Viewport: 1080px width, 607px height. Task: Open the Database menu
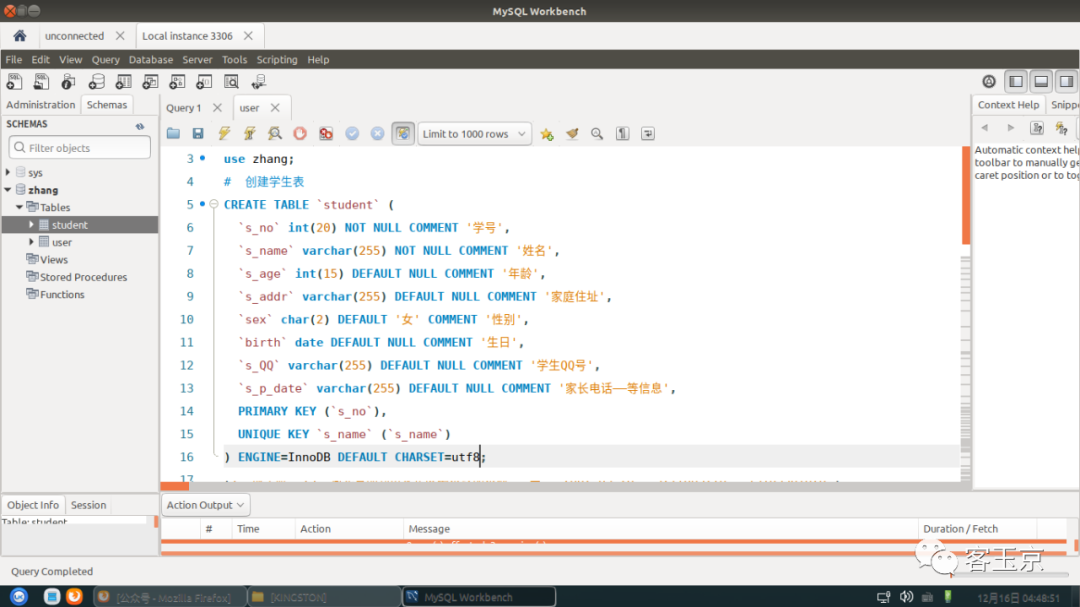click(151, 59)
